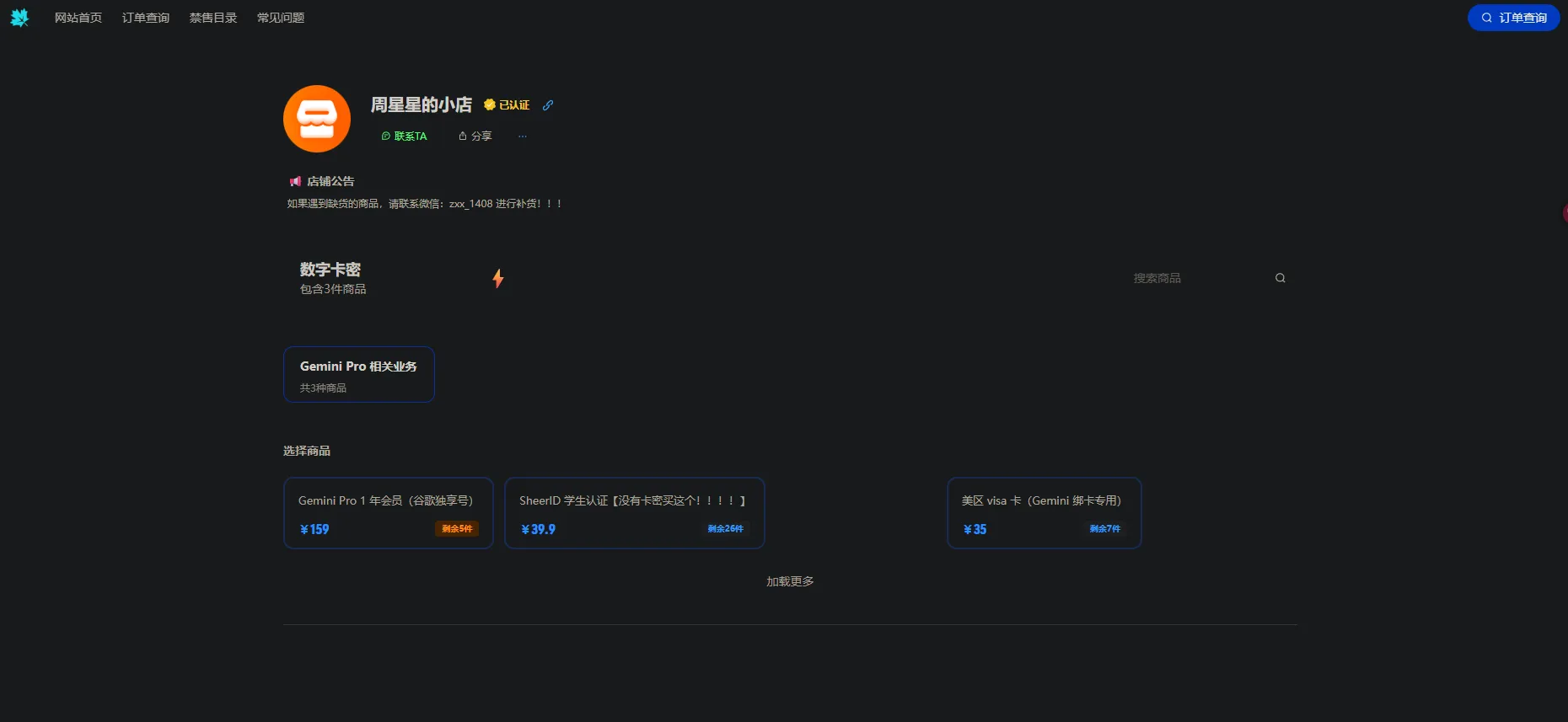
Task: Click the 数字卡密 category heading
Action: pyautogui.click(x=330, y=270)
